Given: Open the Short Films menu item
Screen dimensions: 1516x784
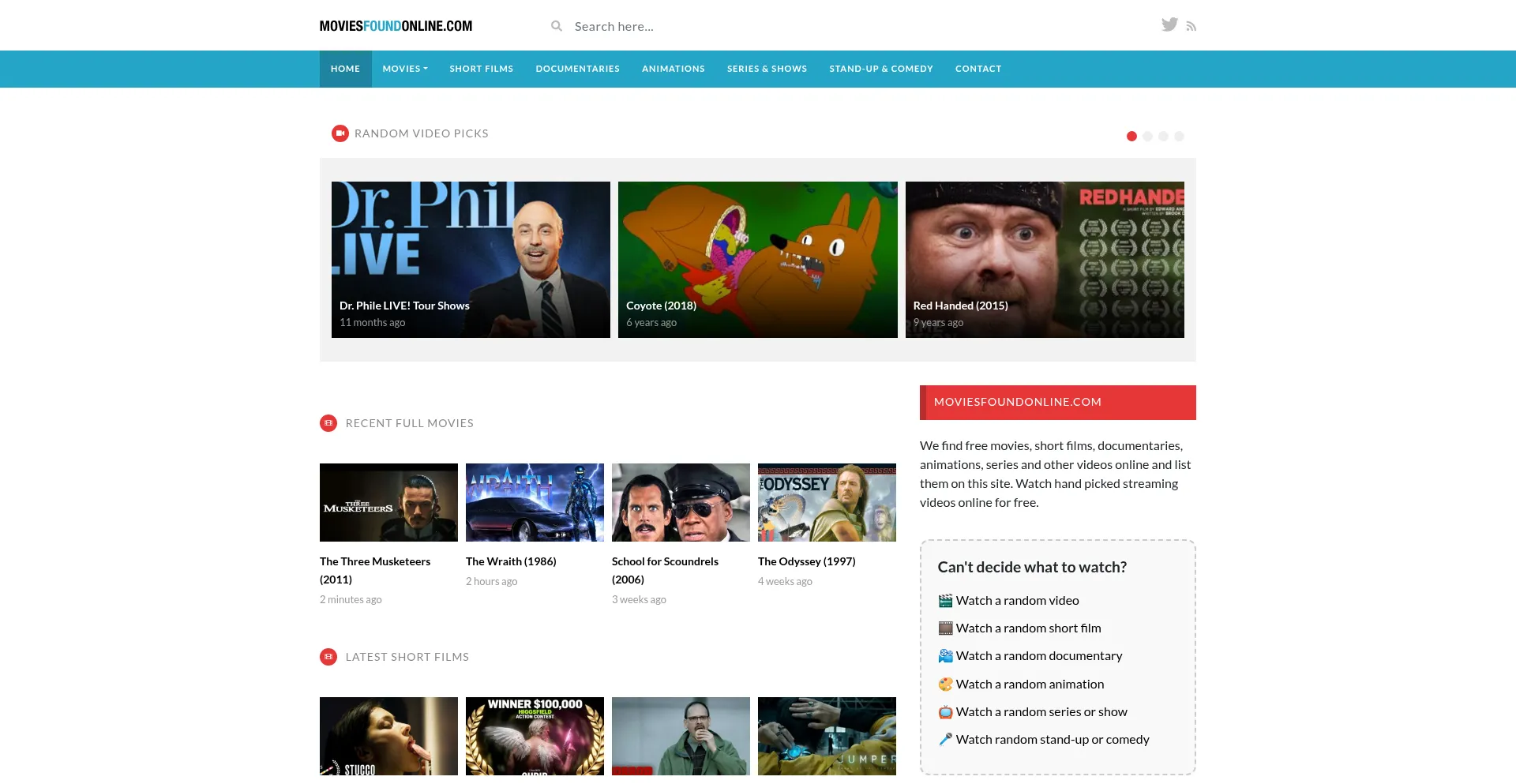Looking at the screenshot, I should pyautogui.click(x=482, y=69).
